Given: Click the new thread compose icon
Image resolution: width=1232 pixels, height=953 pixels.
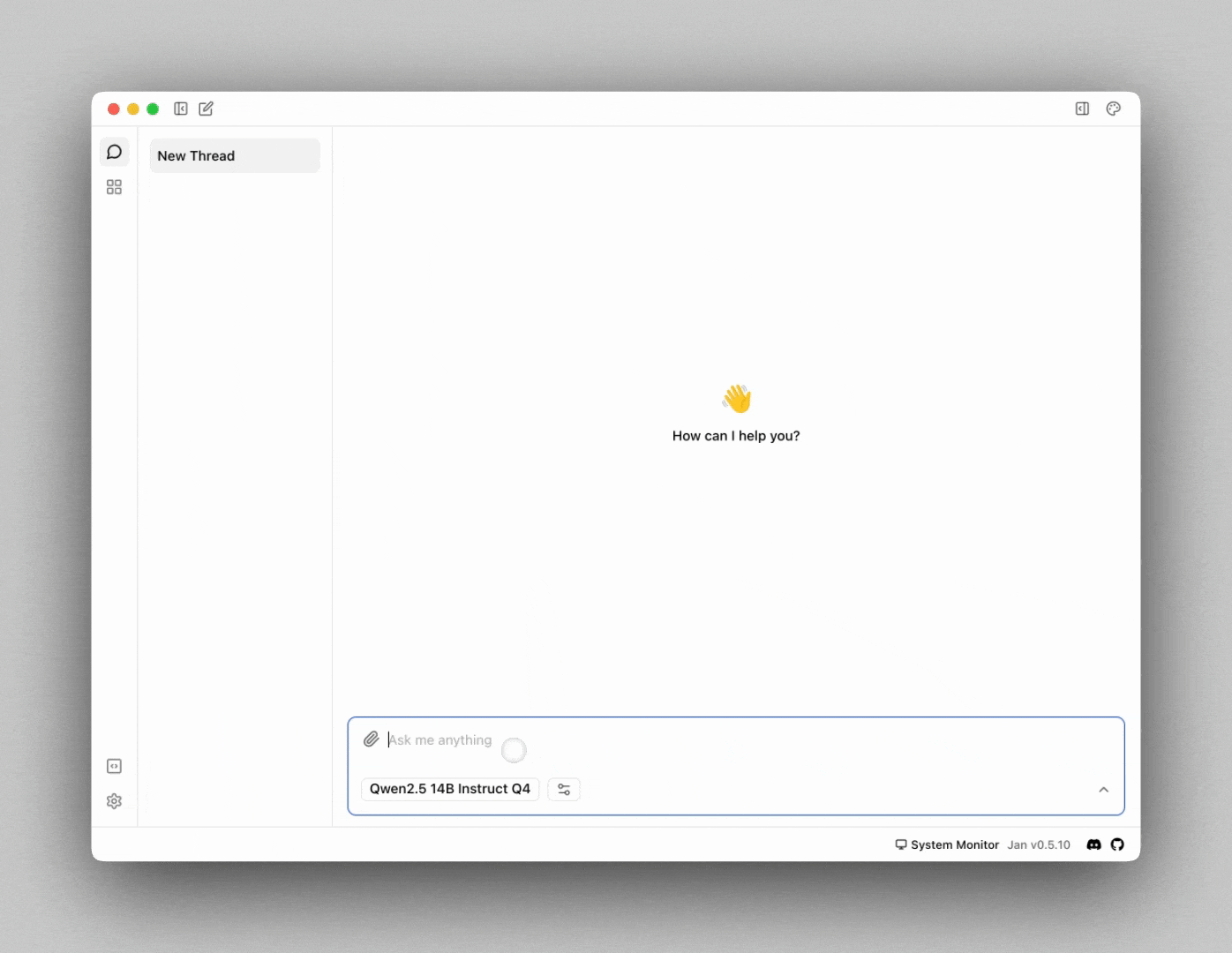Looking at the screenshot, I should click(206, 109).
